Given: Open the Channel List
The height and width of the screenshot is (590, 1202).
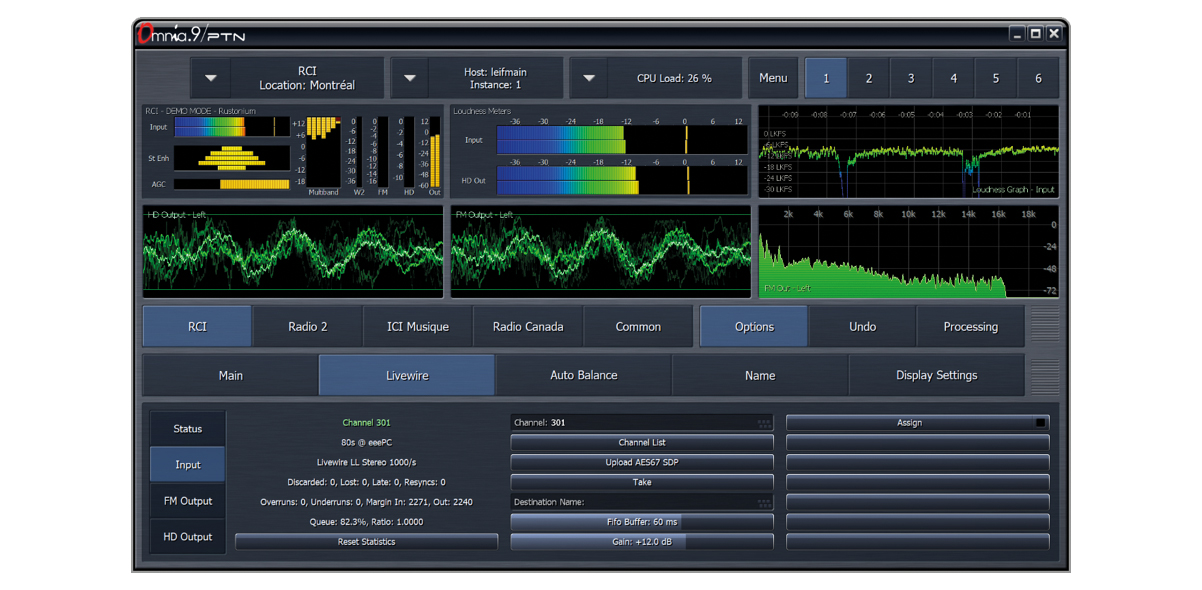Looking at the screenshot, I should tap(642, 442).
